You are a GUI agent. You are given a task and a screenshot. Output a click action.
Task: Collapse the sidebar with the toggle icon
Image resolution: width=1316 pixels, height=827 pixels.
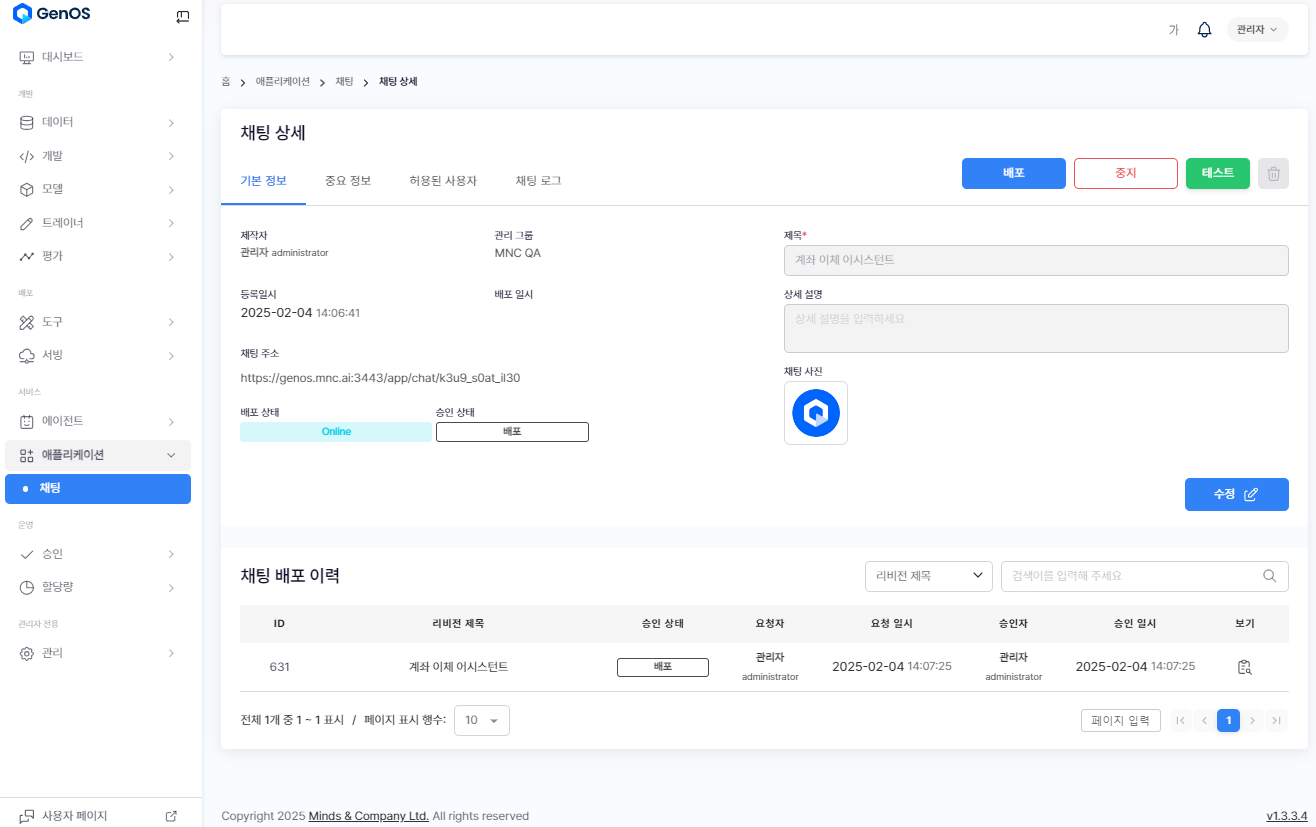point(182,16)
